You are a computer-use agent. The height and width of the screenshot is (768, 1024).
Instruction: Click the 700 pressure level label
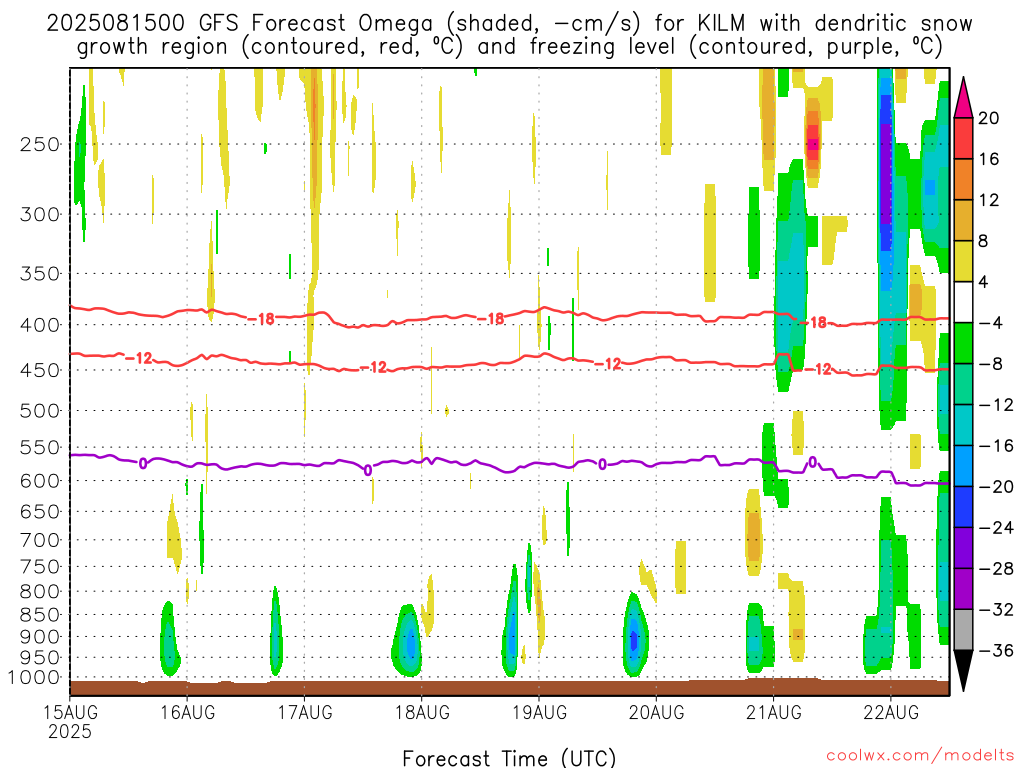40,540
